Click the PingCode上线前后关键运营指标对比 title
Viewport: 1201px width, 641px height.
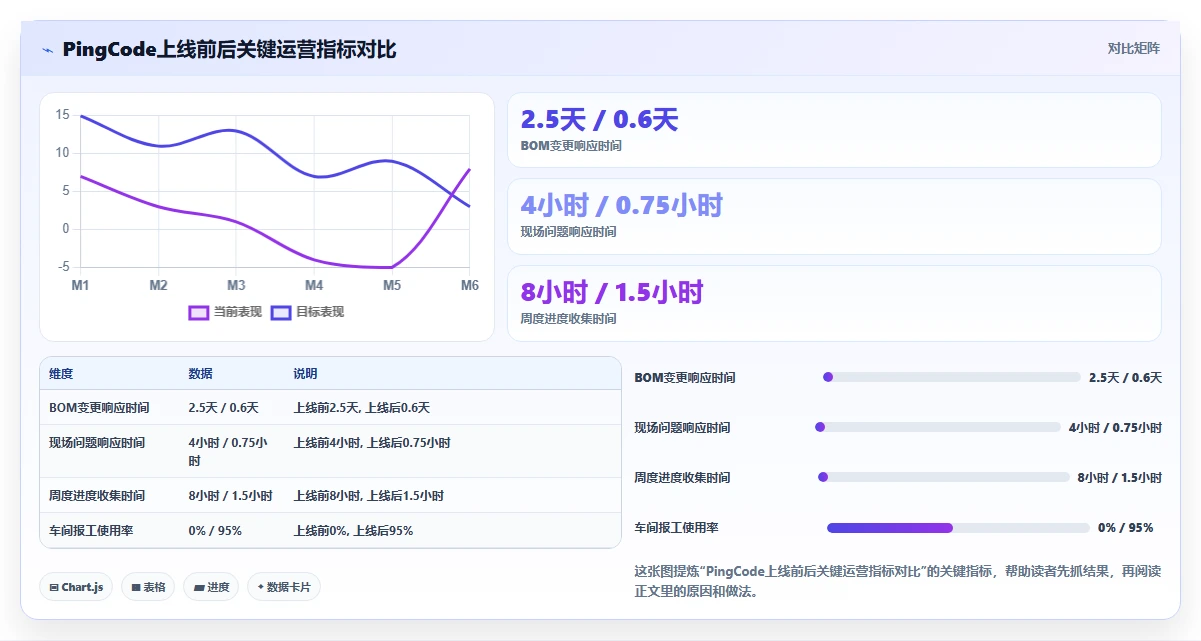pyautogui.click(x=230, y=50)
